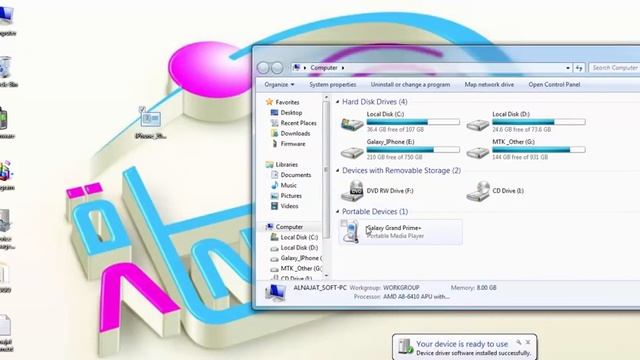Click the Forward navigation button
Viewport: 640px width, 360px height.
point(277,68)
